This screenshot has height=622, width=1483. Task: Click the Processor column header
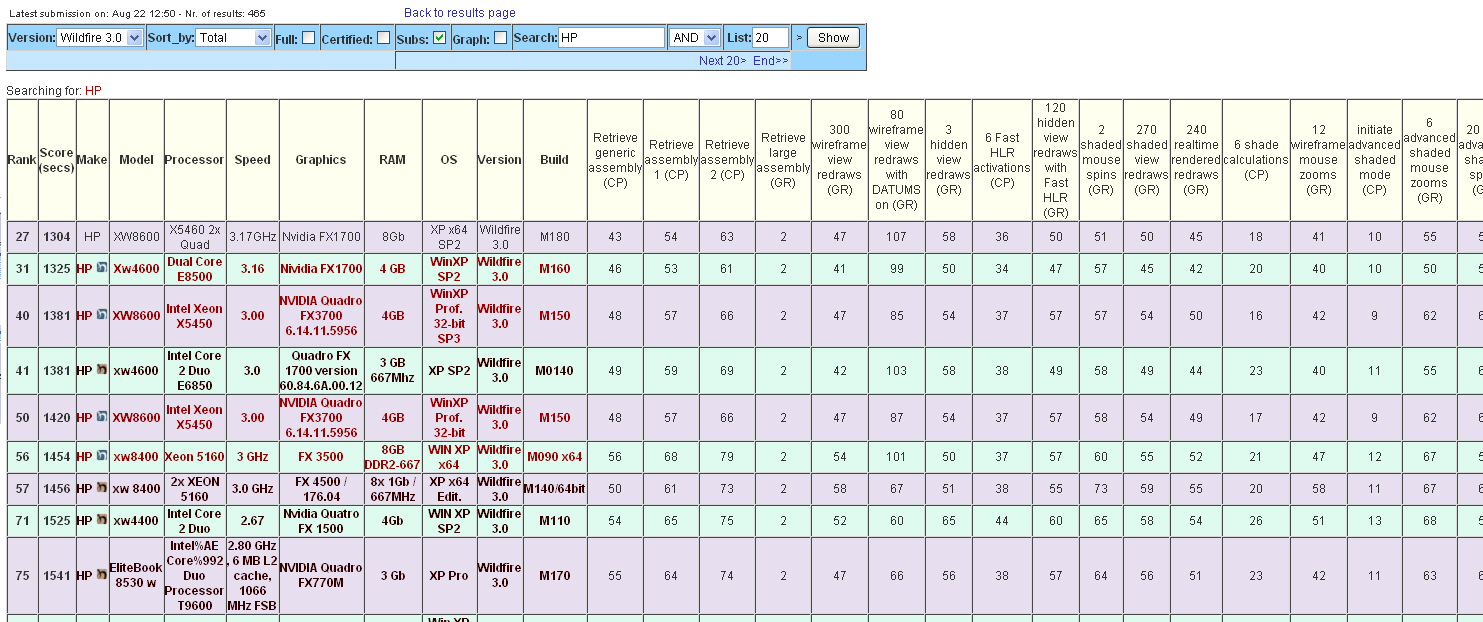195,160
